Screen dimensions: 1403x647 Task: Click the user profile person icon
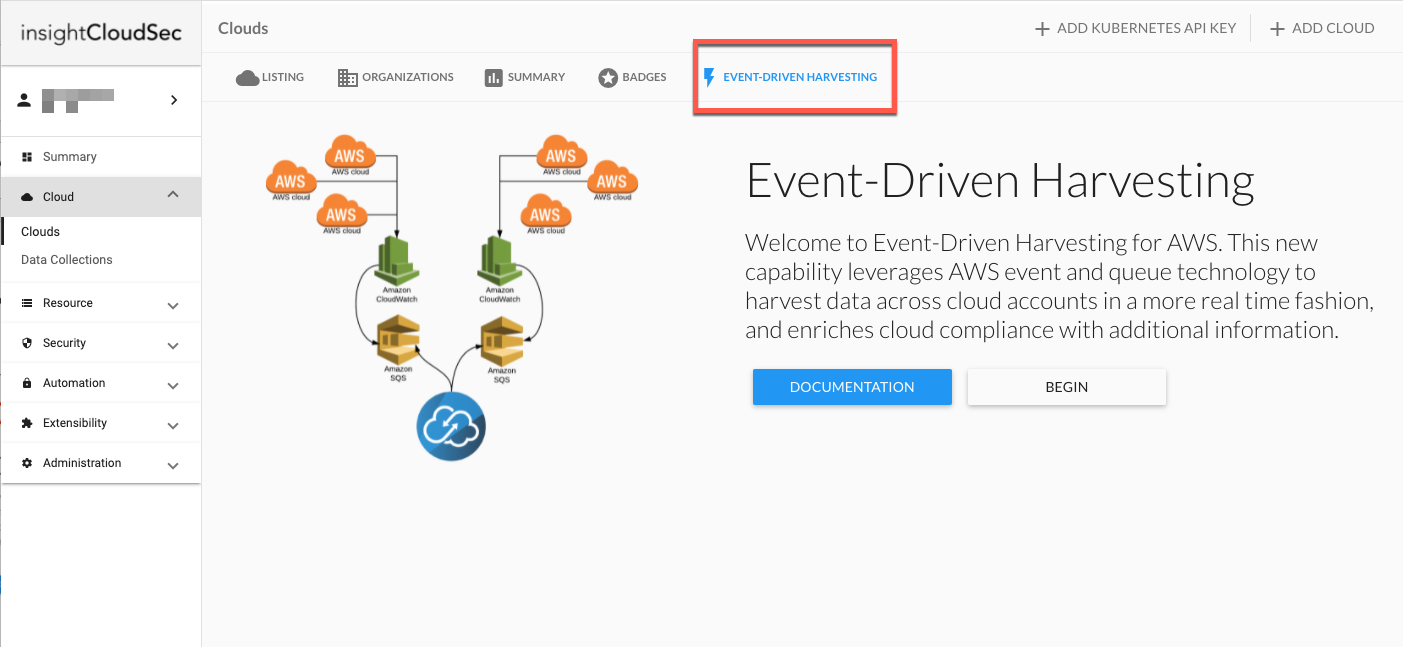25,100
